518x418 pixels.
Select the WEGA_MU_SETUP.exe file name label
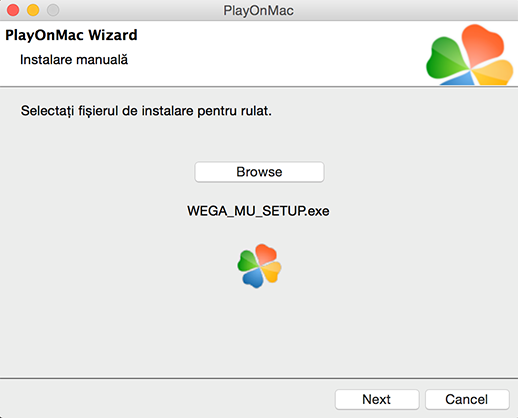258,211
